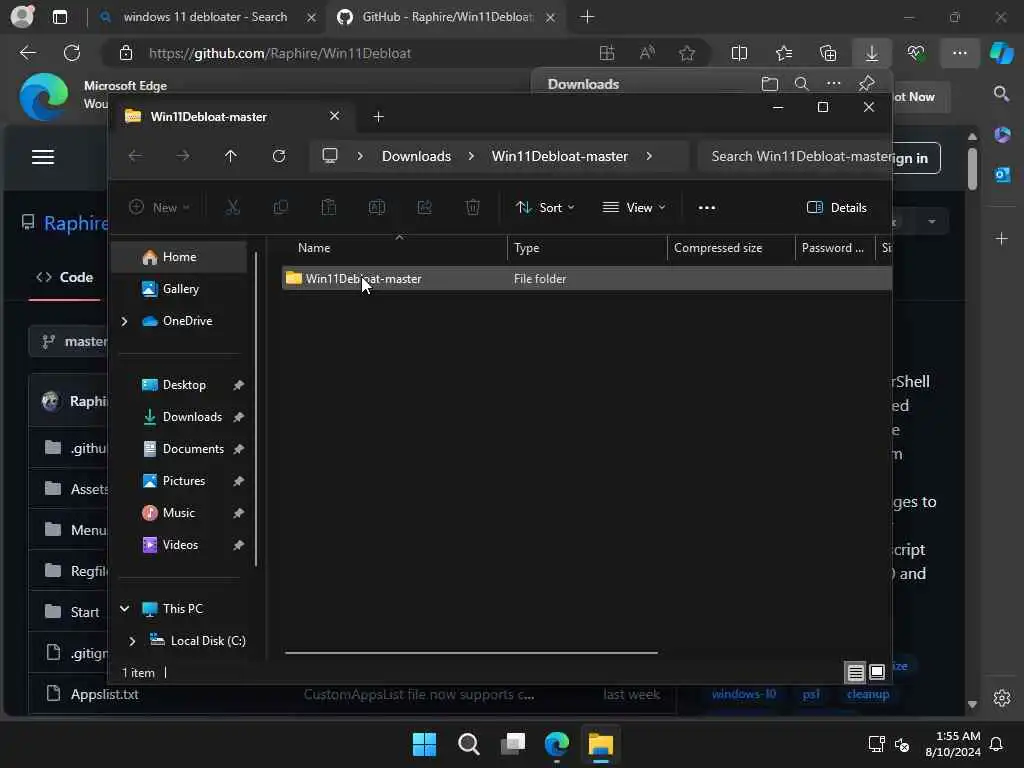Sort by the Name column header

(313, 248)
